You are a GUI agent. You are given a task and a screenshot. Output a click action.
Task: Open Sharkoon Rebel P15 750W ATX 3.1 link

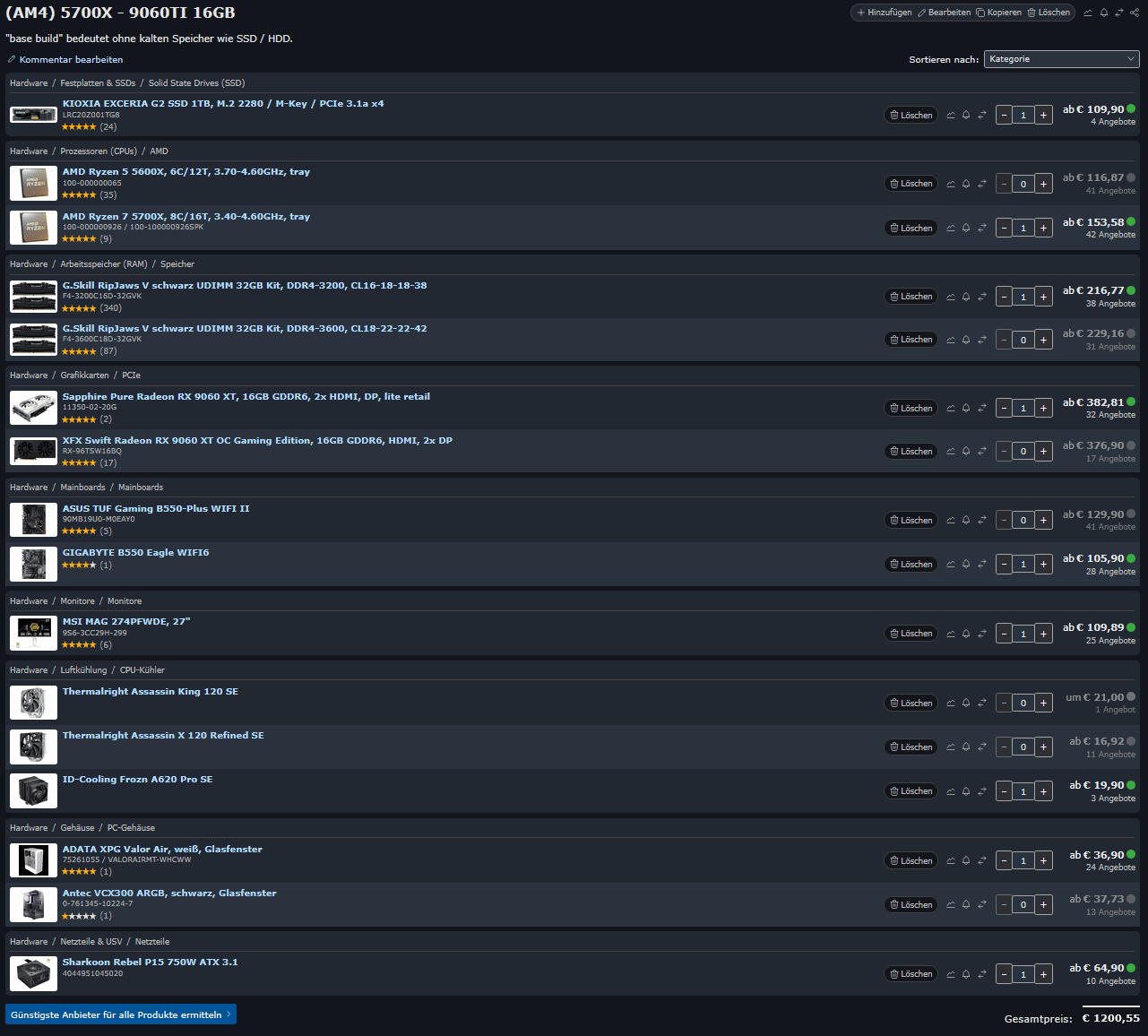[151, 963]
